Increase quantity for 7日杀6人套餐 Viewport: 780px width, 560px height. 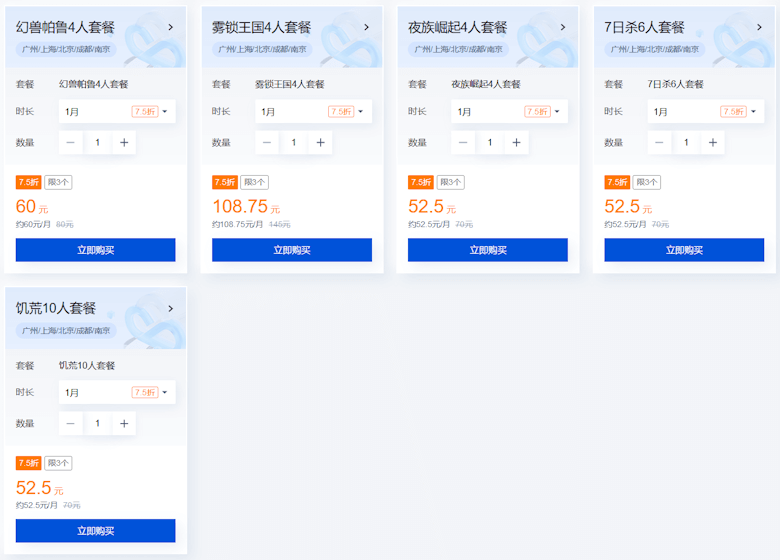pyautogui.click(x=713, y=143)
